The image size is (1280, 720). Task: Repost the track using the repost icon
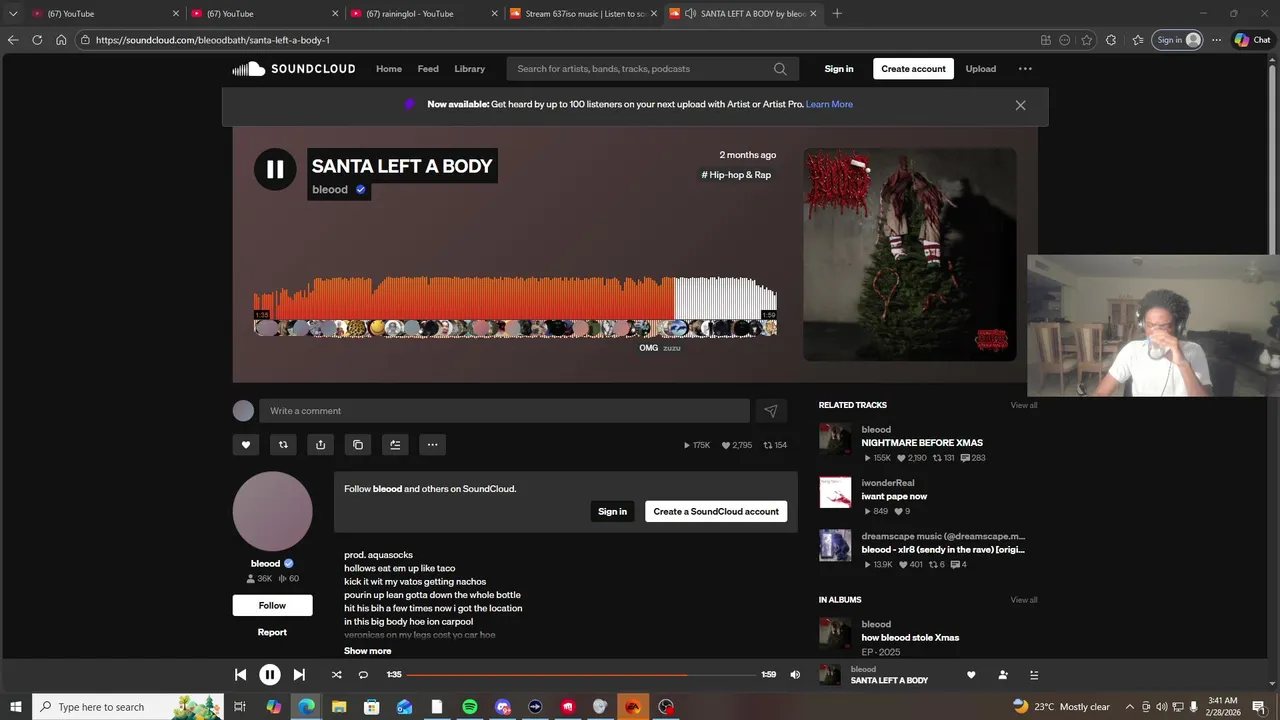click(x=283, y=445)
